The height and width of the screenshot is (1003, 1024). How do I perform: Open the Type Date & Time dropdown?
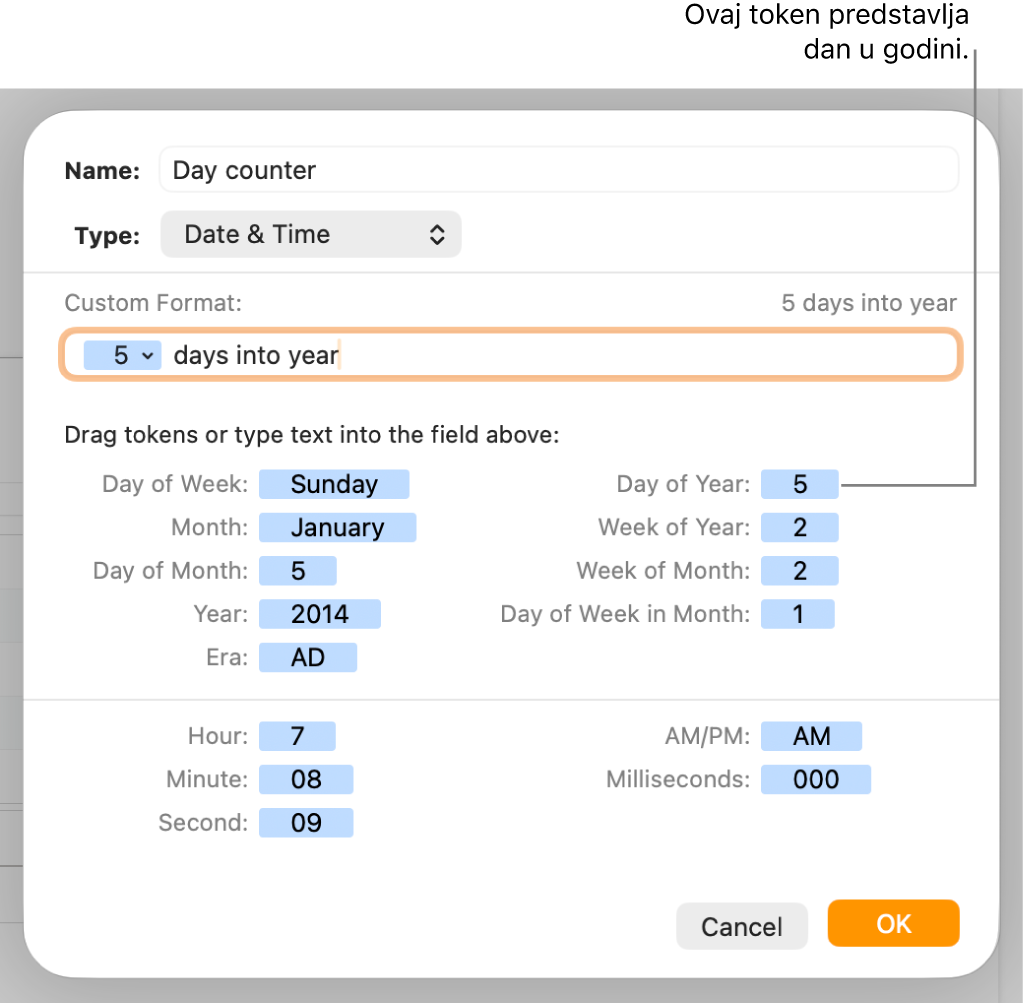311,235
